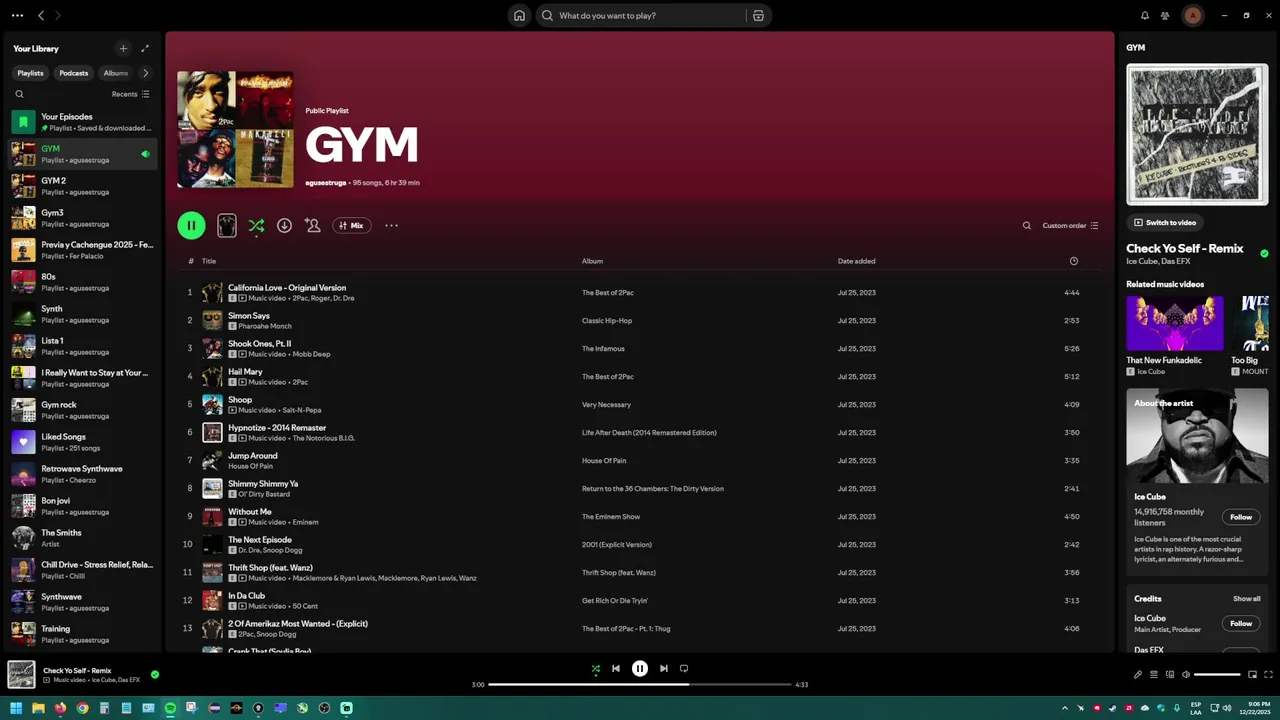1280x720 pixels.
Task: Open Liked Songs in the library
Action: pos(83,442)
